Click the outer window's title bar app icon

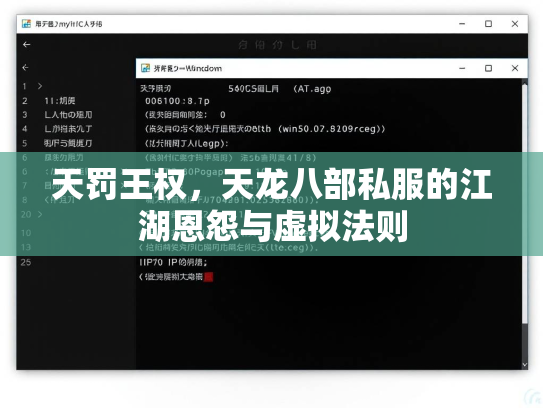click(26, 24)
